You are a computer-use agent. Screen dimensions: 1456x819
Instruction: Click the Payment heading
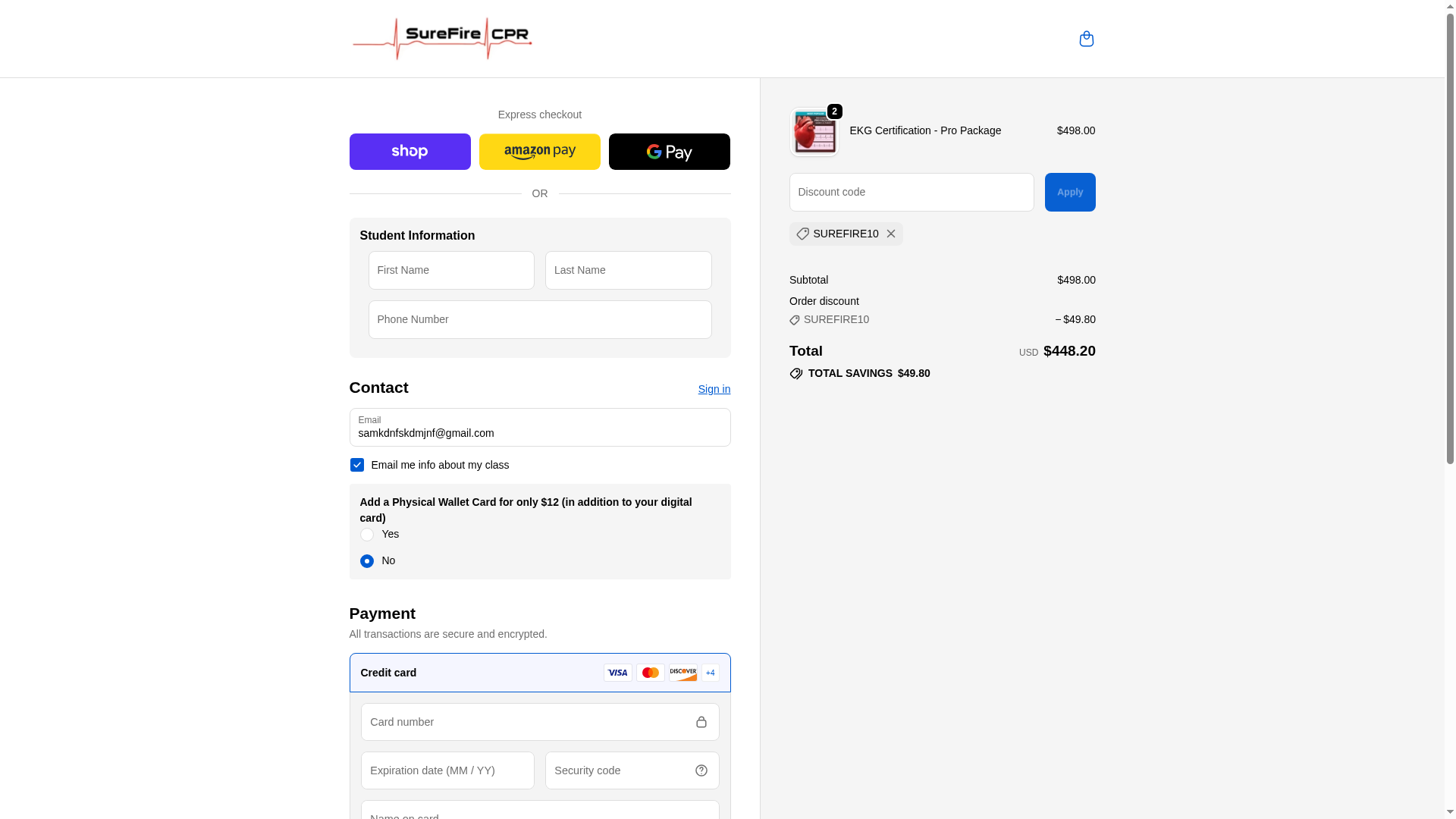coord(382,613)
